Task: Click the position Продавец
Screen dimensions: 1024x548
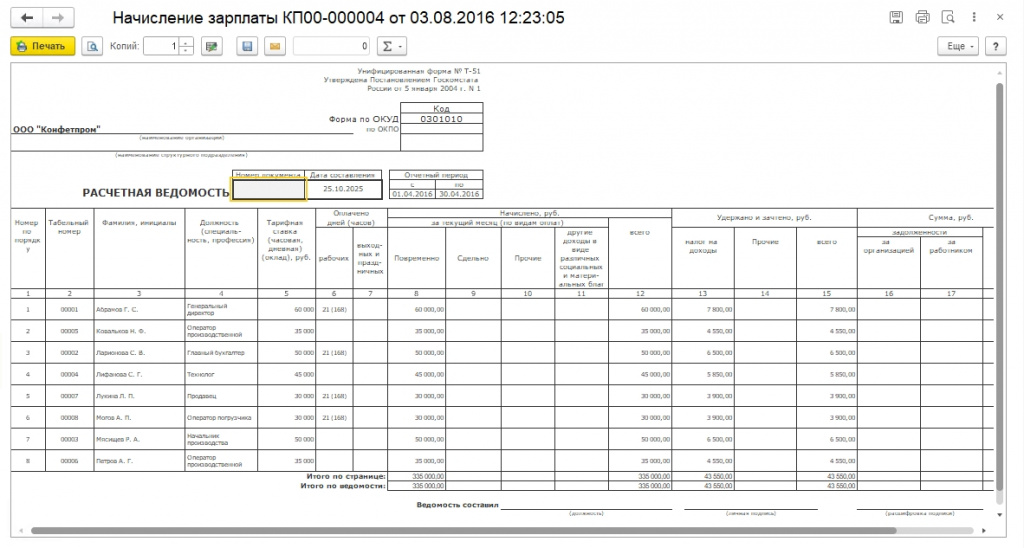Action: [x=202, y=396]
